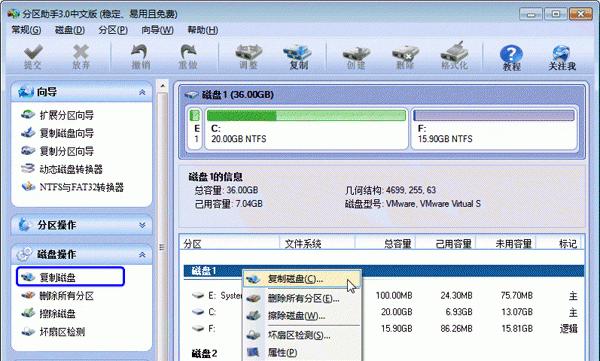Click the 重做 (redo) toolbar icon

(x=188, y=57)
